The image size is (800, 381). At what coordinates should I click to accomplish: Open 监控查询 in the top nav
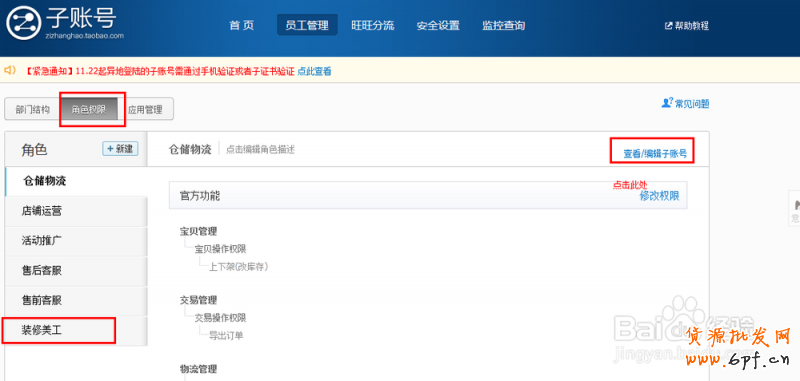click(x=503, y=25)
